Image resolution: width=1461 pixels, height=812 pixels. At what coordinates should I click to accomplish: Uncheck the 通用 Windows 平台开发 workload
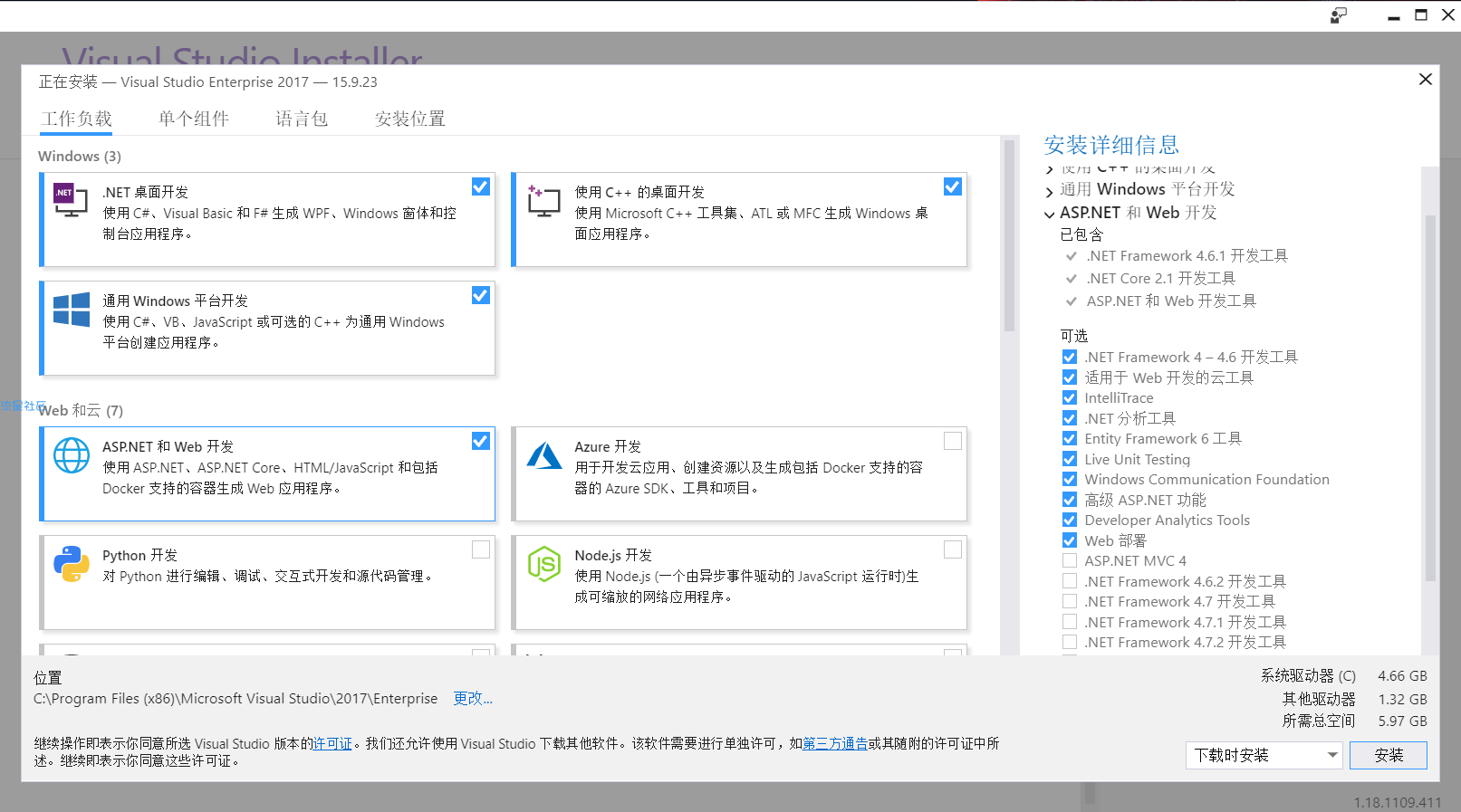click(x=481, y=295)
